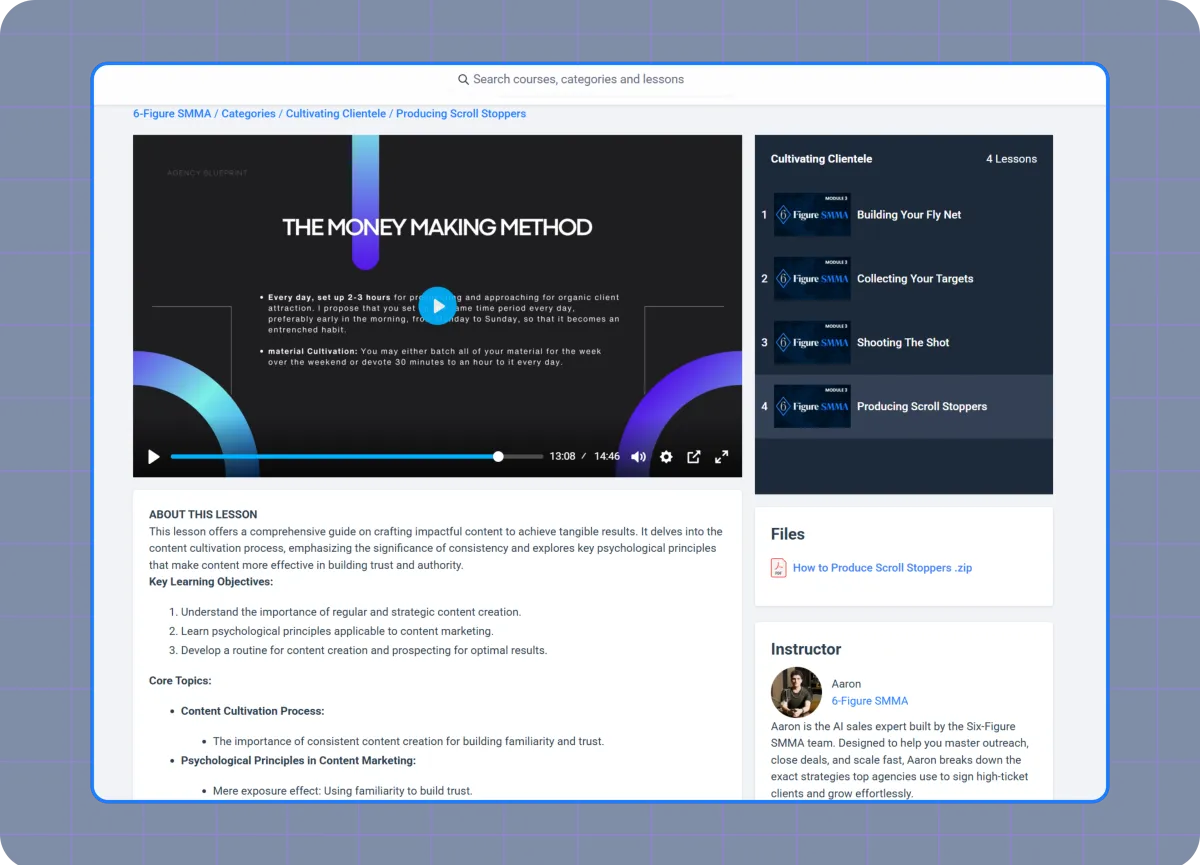The image size is (1200, 865).
Task: Click the large blue play button on video
Action: point(437,306)
